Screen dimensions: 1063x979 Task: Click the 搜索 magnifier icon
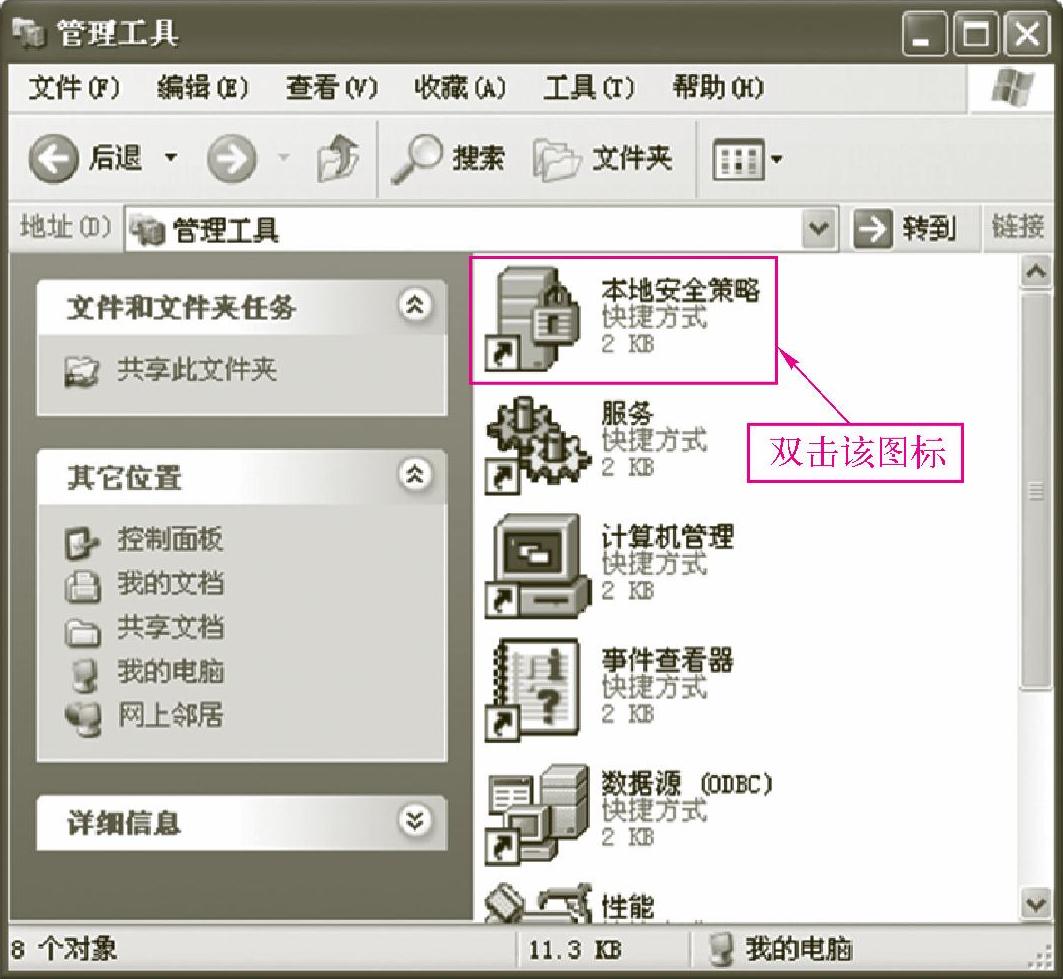click(416, 159)
